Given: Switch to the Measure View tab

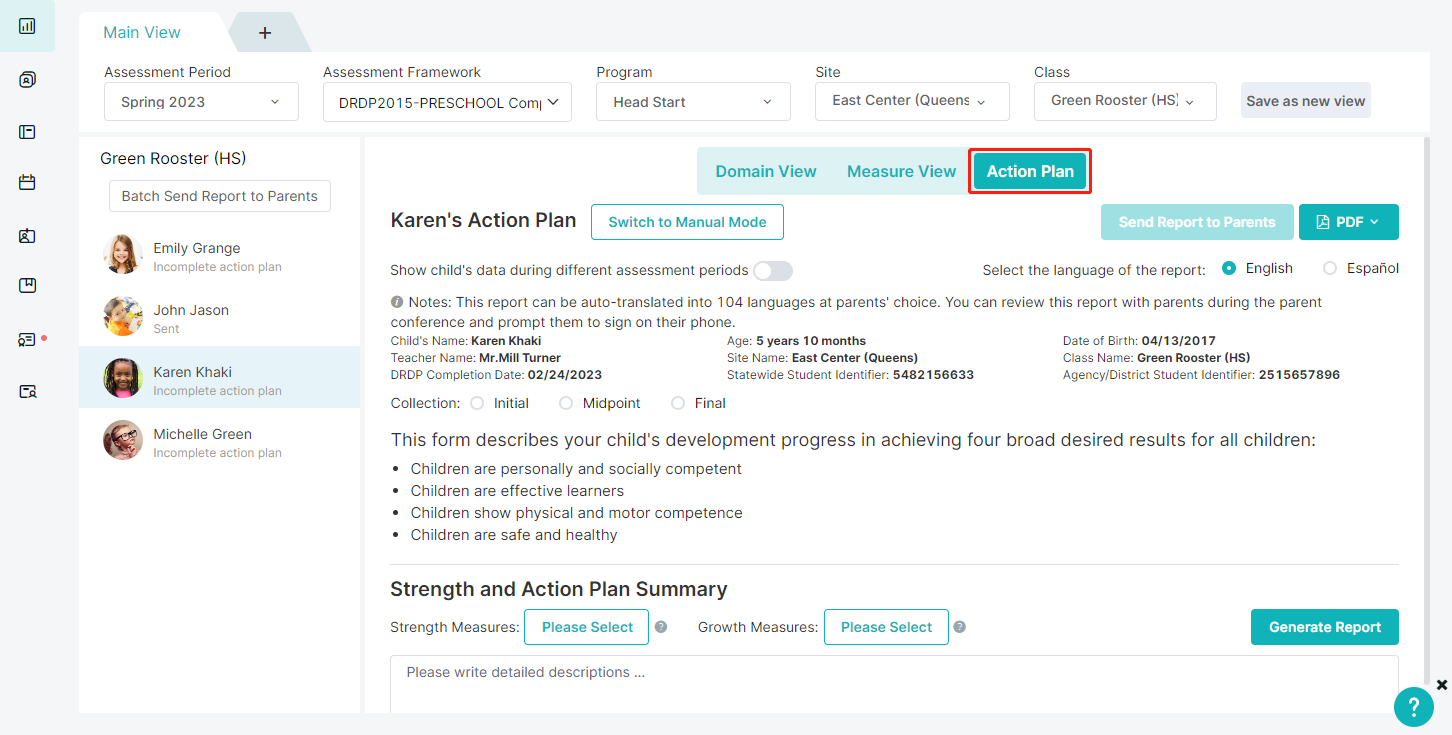Looking at the screenshot, I should pos(901,171).
